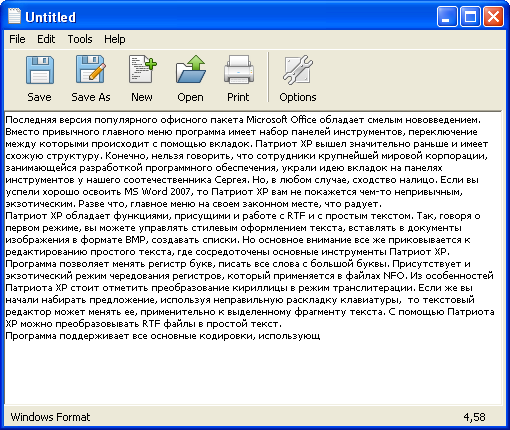The image size is (510, 430).
Task: Open the Help menu
Action: [115, 39]
